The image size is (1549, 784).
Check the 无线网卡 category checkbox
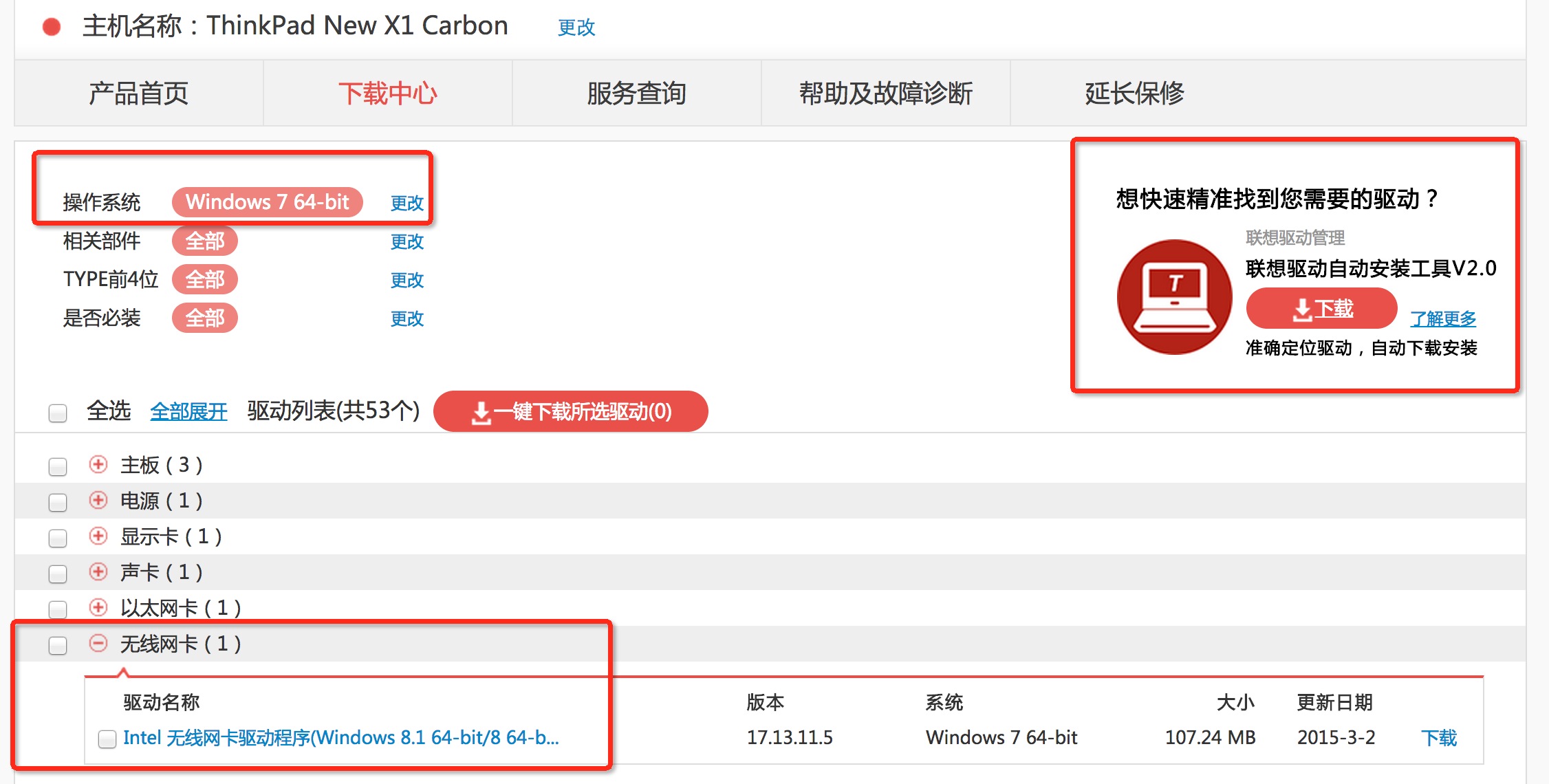coord(58,646)
